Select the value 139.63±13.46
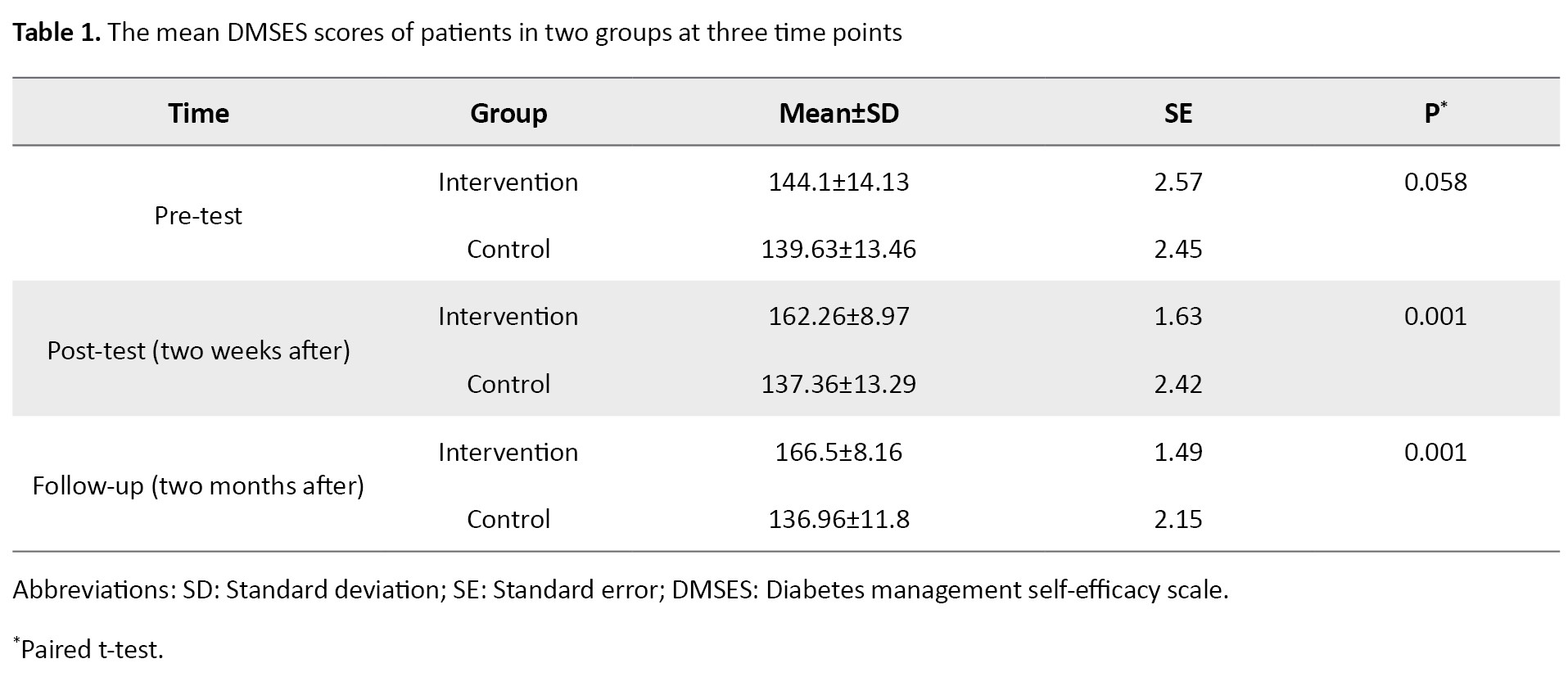The image size is (1568, 695). click(x=838, y=249)
